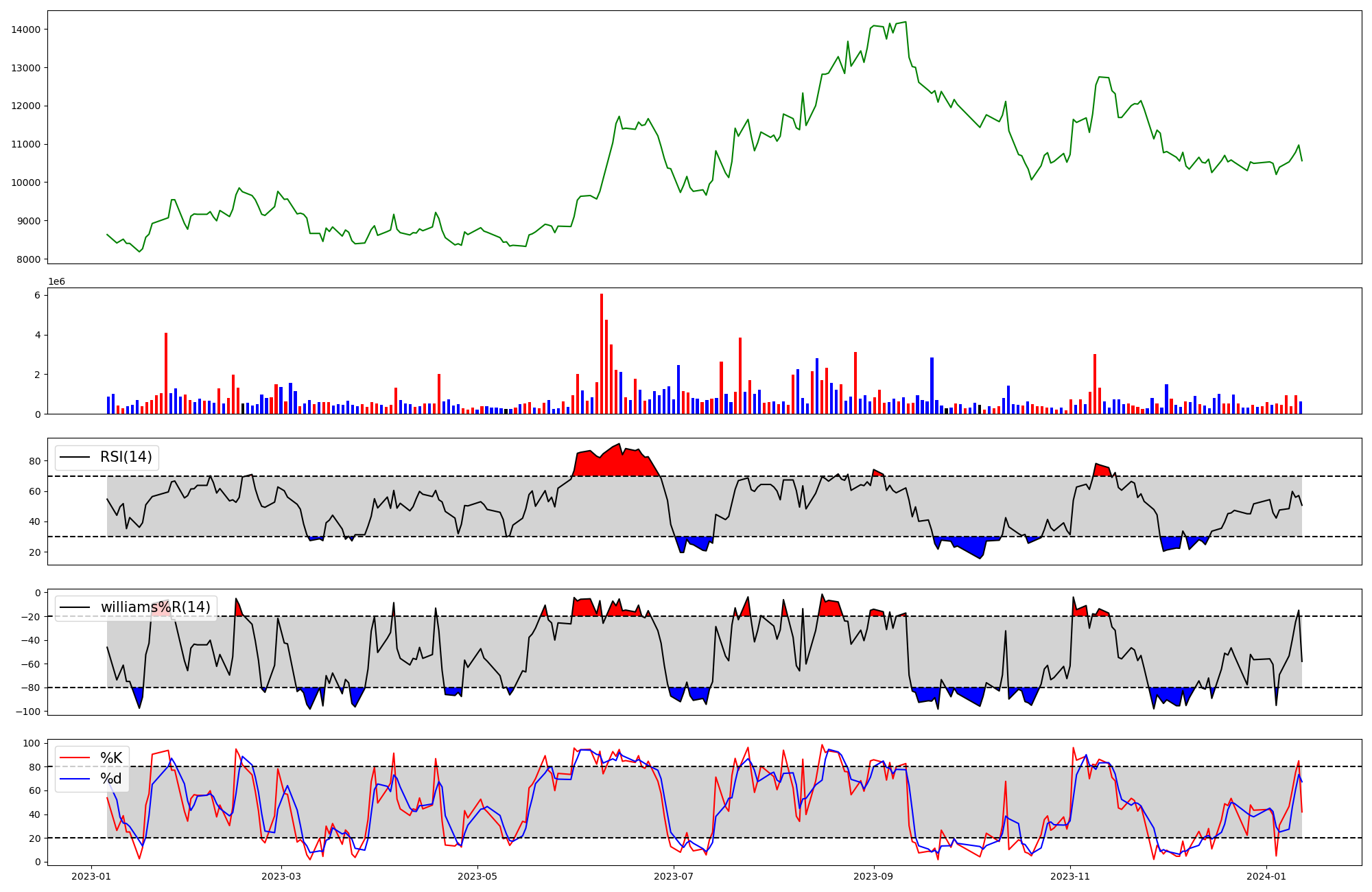This screenshot has height=892, width=1372.
Task: Click the −60 tick in Williams %R panel
Action: 29,664
